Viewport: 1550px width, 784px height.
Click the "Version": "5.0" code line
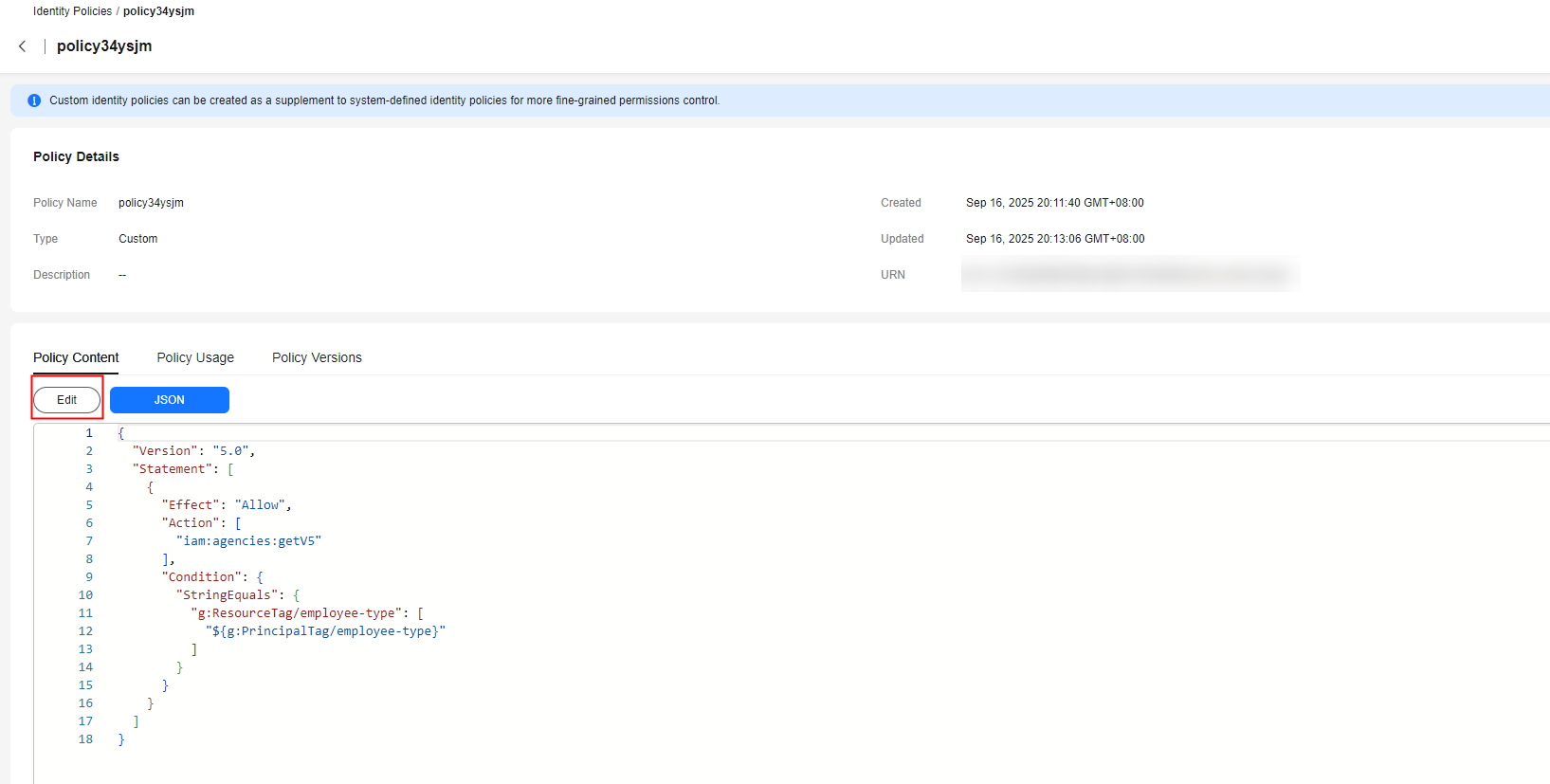[193, 451]
